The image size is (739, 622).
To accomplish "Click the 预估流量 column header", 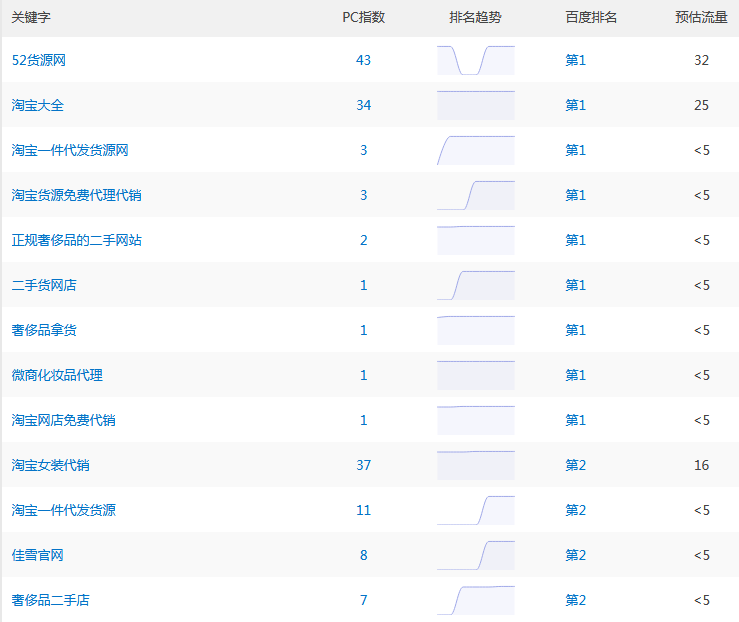I will (x=701, y=17).
